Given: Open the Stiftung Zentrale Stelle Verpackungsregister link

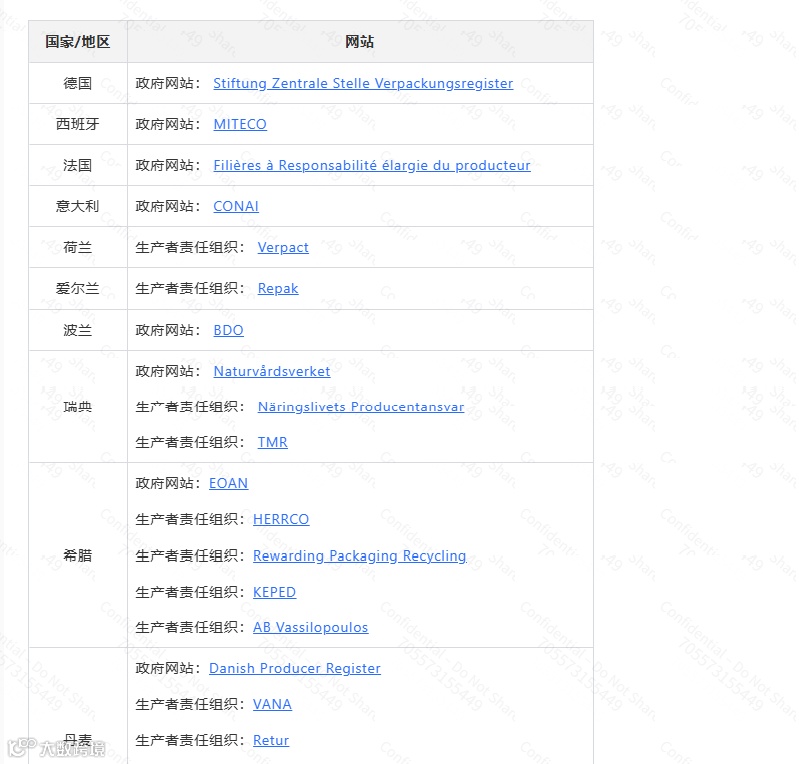Looking at the screenshot, I should 363,83.
